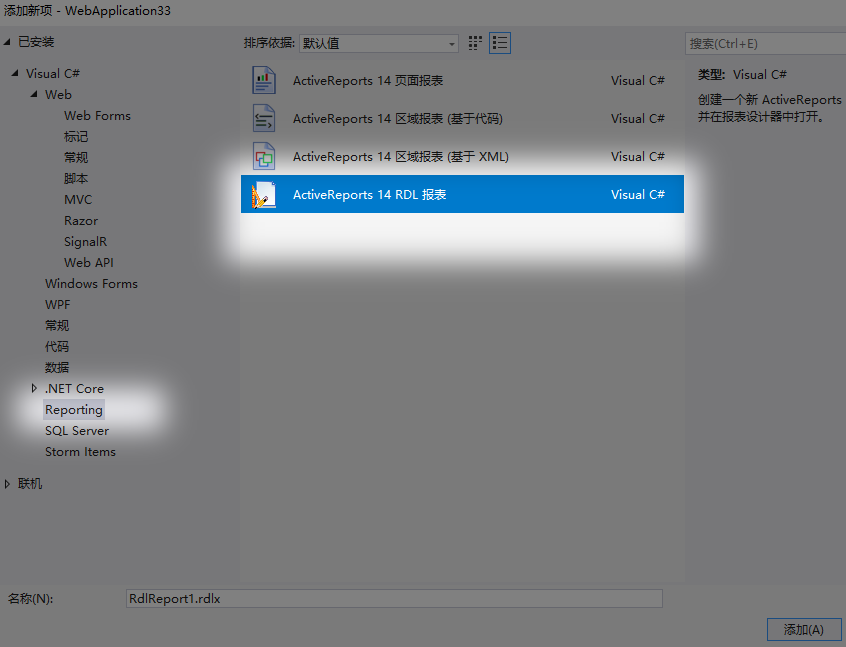Select ActiveReports 14 页面报表 template icon
Screen dimensions: 846x647
tap(264, 80)
